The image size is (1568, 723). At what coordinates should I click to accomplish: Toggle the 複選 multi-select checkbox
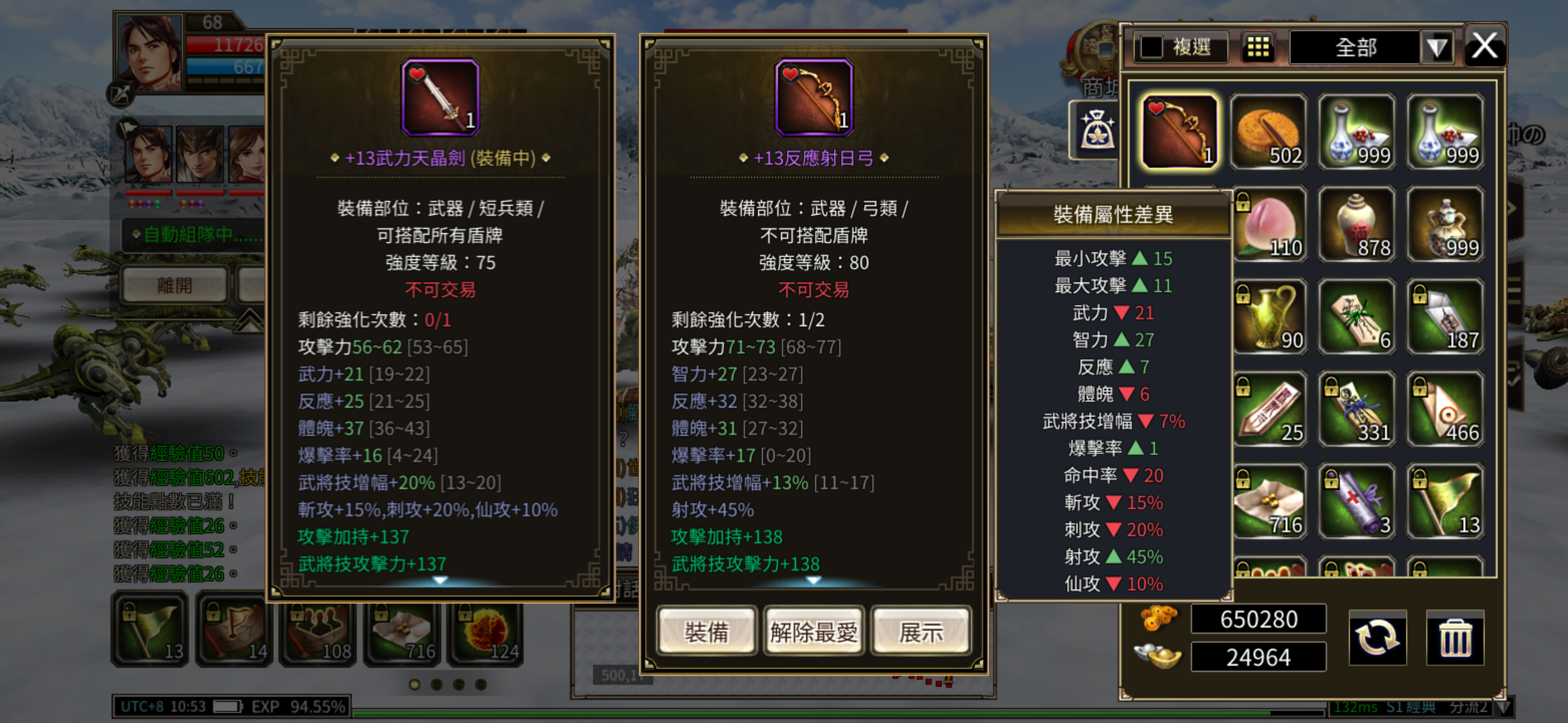pos(1152,47)
